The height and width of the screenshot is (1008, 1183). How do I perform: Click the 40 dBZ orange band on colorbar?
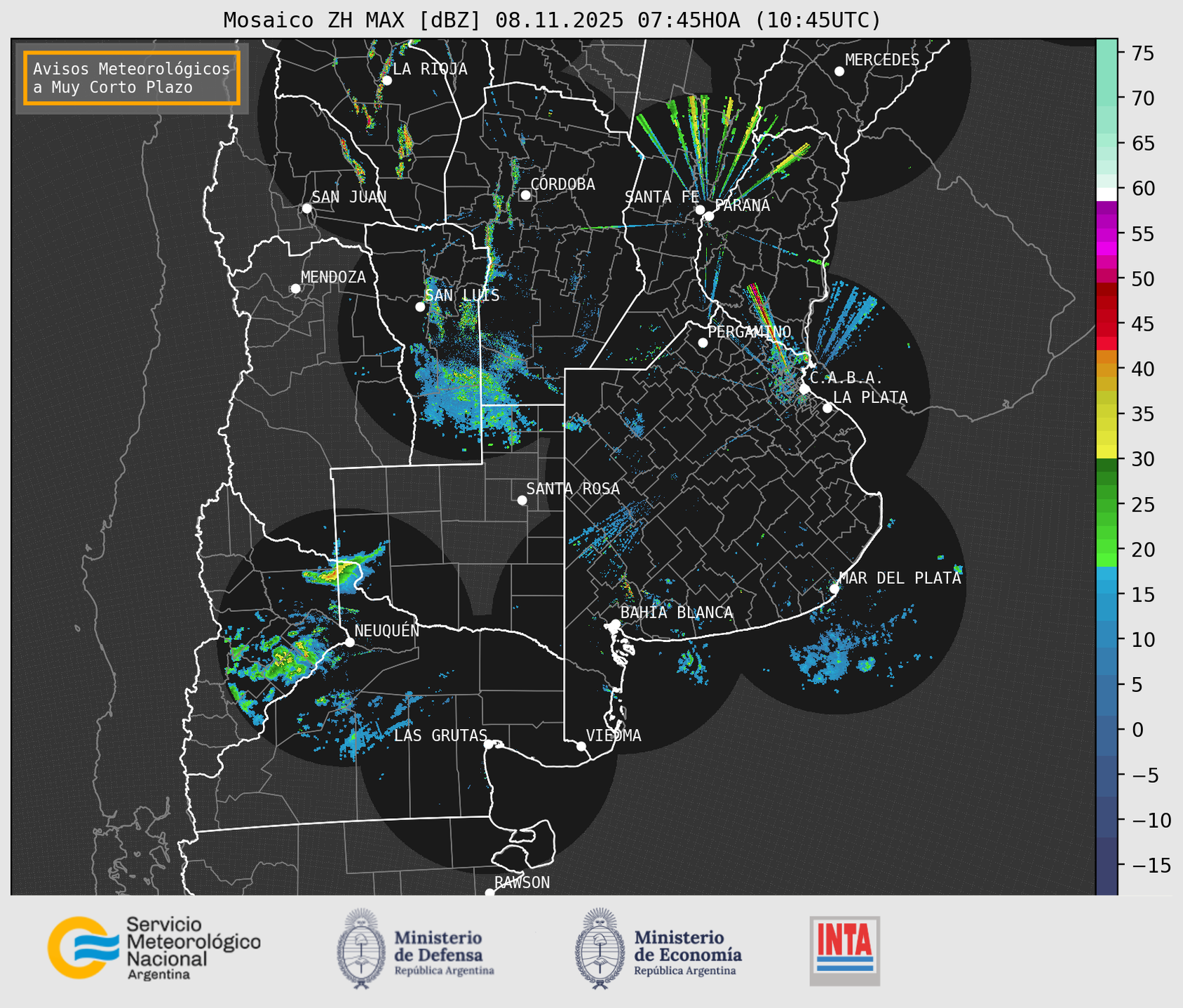[x=1107, y=369]
